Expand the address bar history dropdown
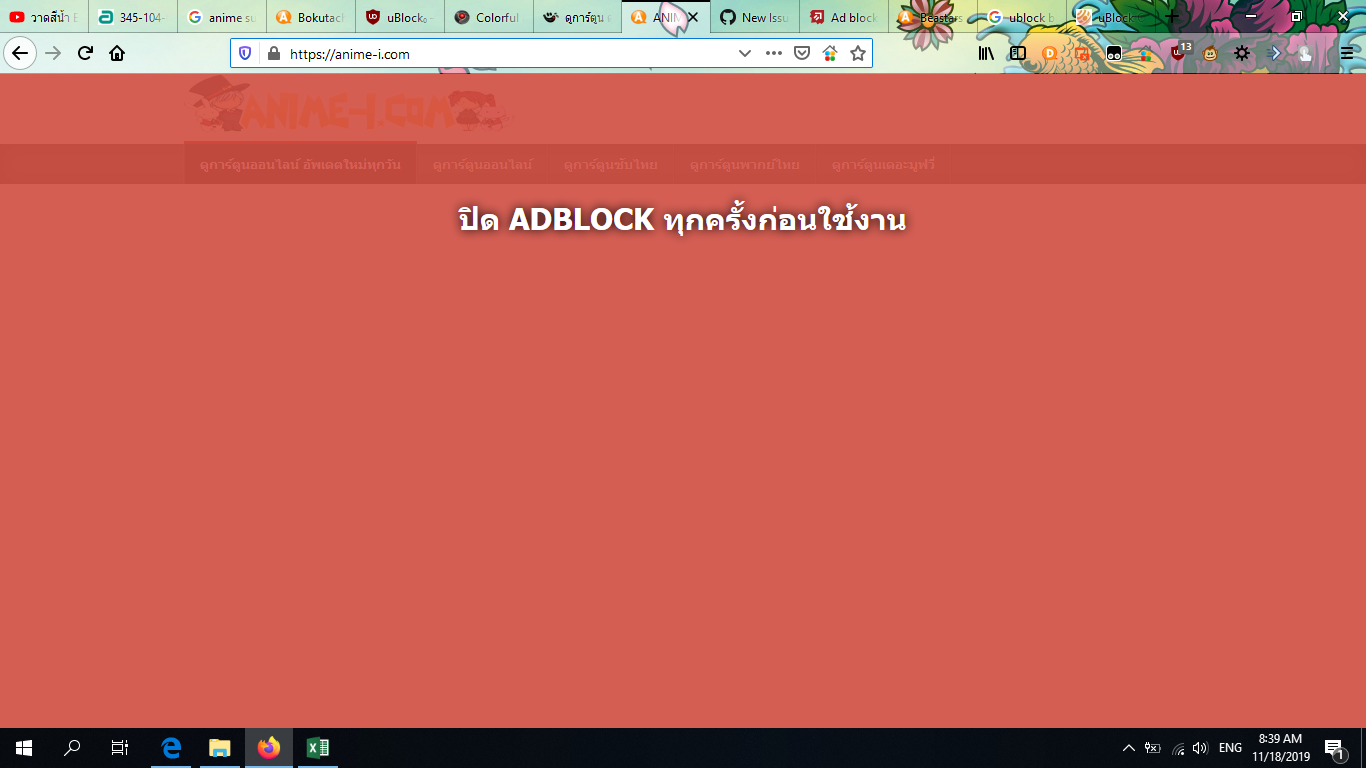Viewport: 1366px width, 768px height. point(744,54)
